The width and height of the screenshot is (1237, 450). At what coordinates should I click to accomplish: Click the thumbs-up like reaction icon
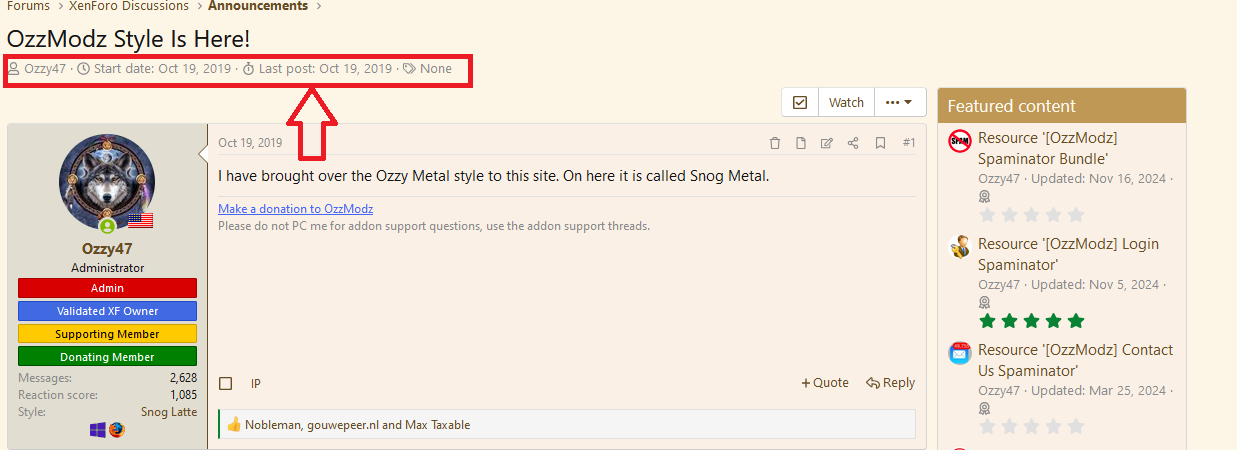[x=234, y=424]
